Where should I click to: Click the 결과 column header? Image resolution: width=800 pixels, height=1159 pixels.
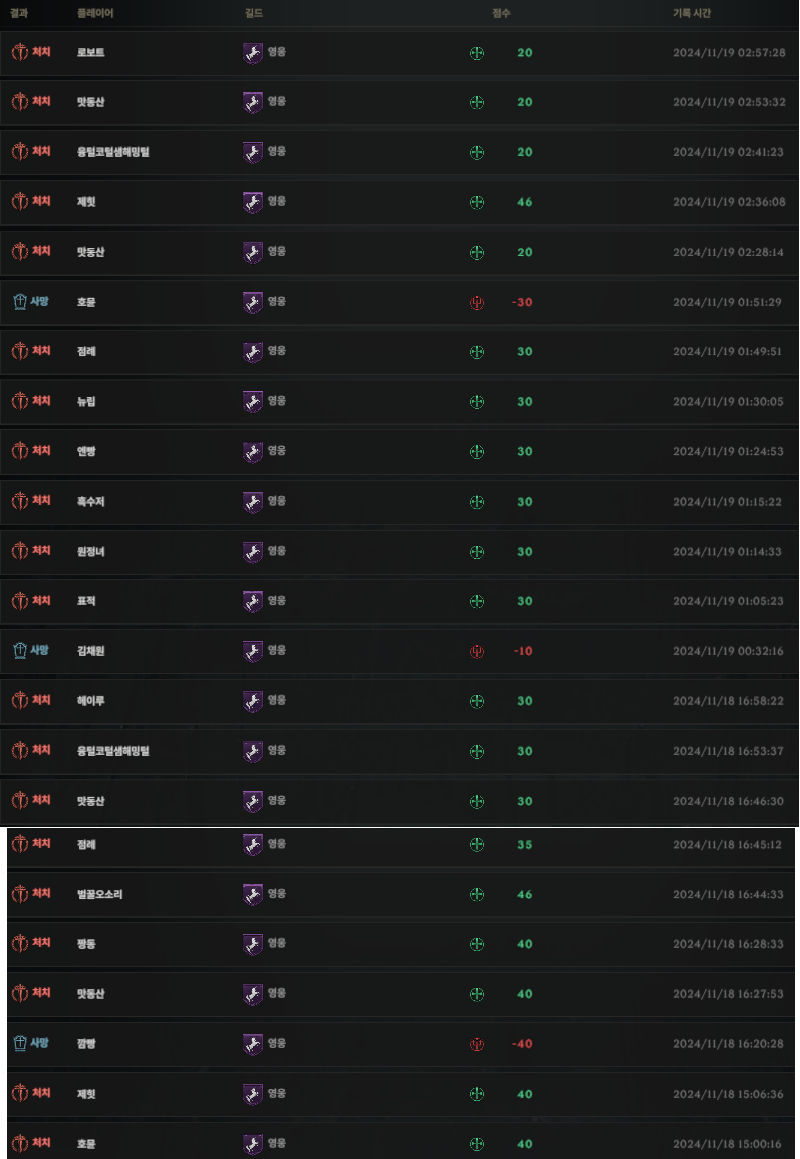pyautogui.click(x=18, y=13)
